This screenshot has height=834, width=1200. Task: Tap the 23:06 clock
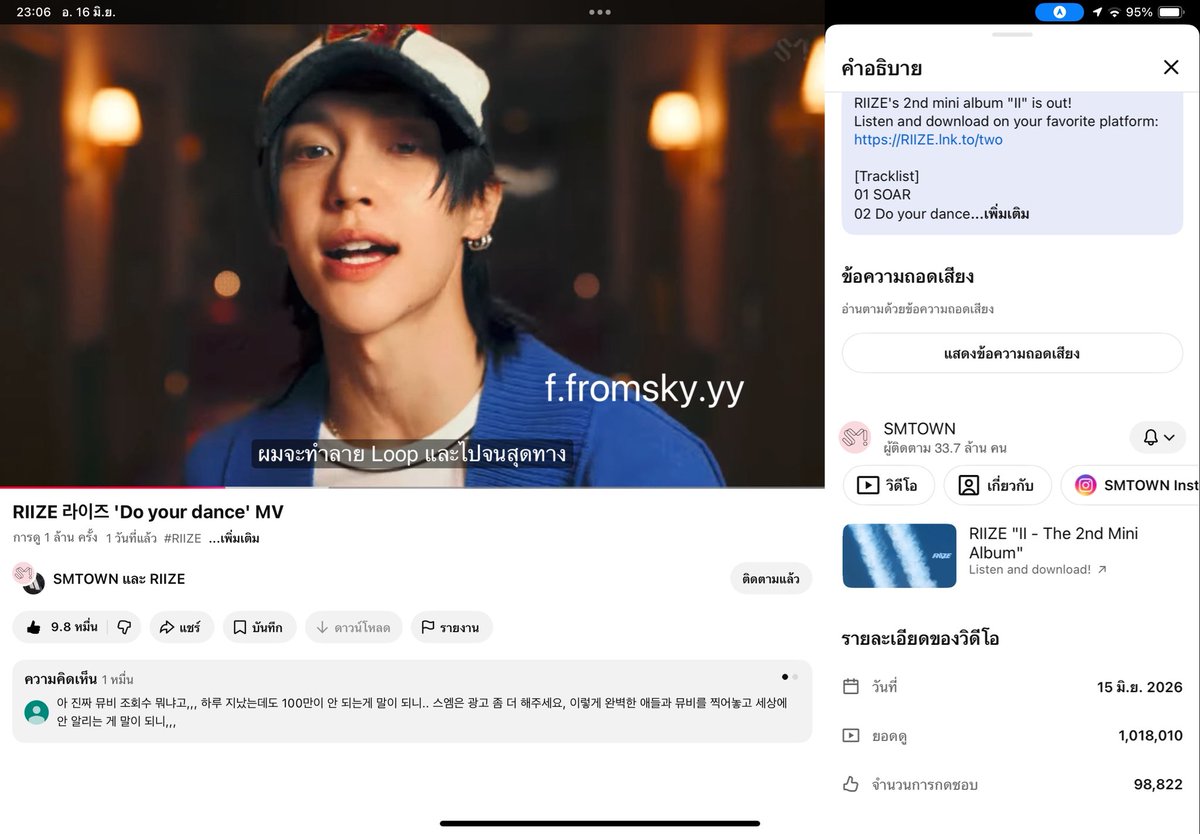coord(33,12)
